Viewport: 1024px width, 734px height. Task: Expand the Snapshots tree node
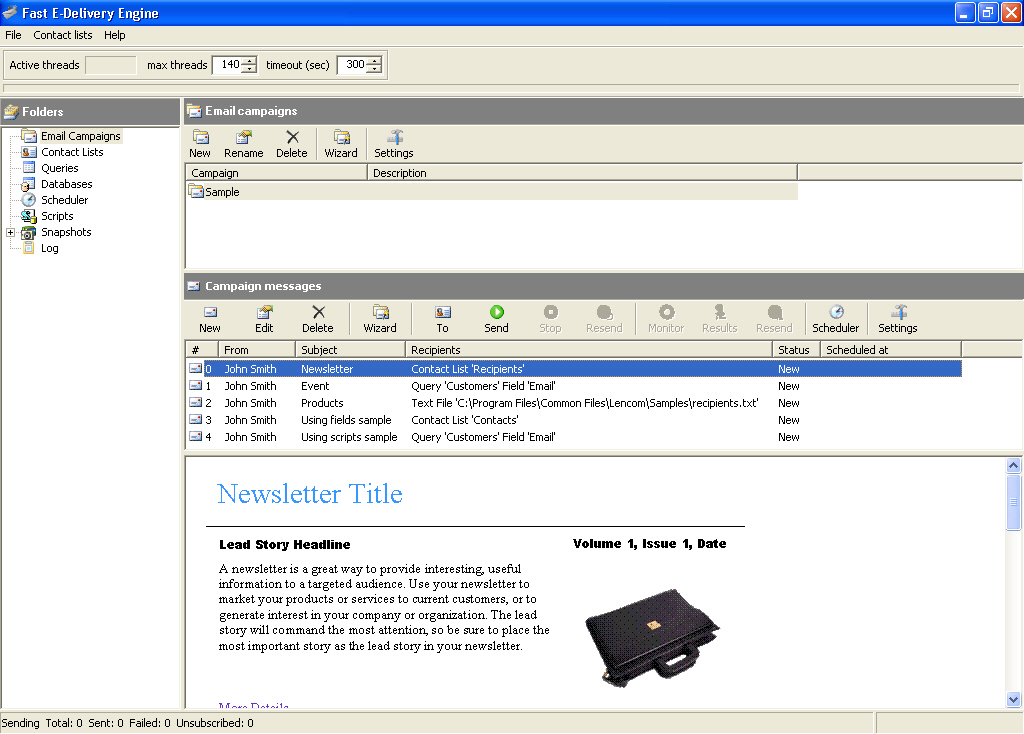(10, 232)
